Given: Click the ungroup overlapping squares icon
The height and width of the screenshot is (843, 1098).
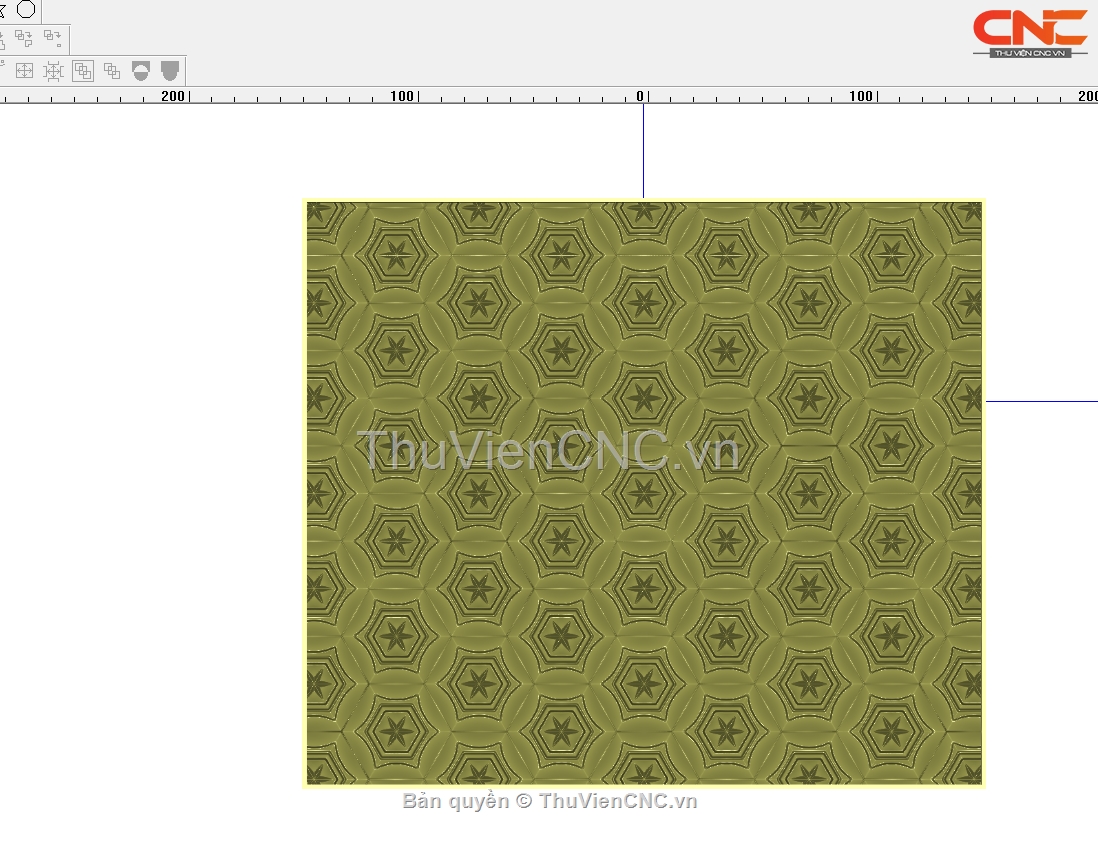Looking at the screenshot, I should pos(112,71).
